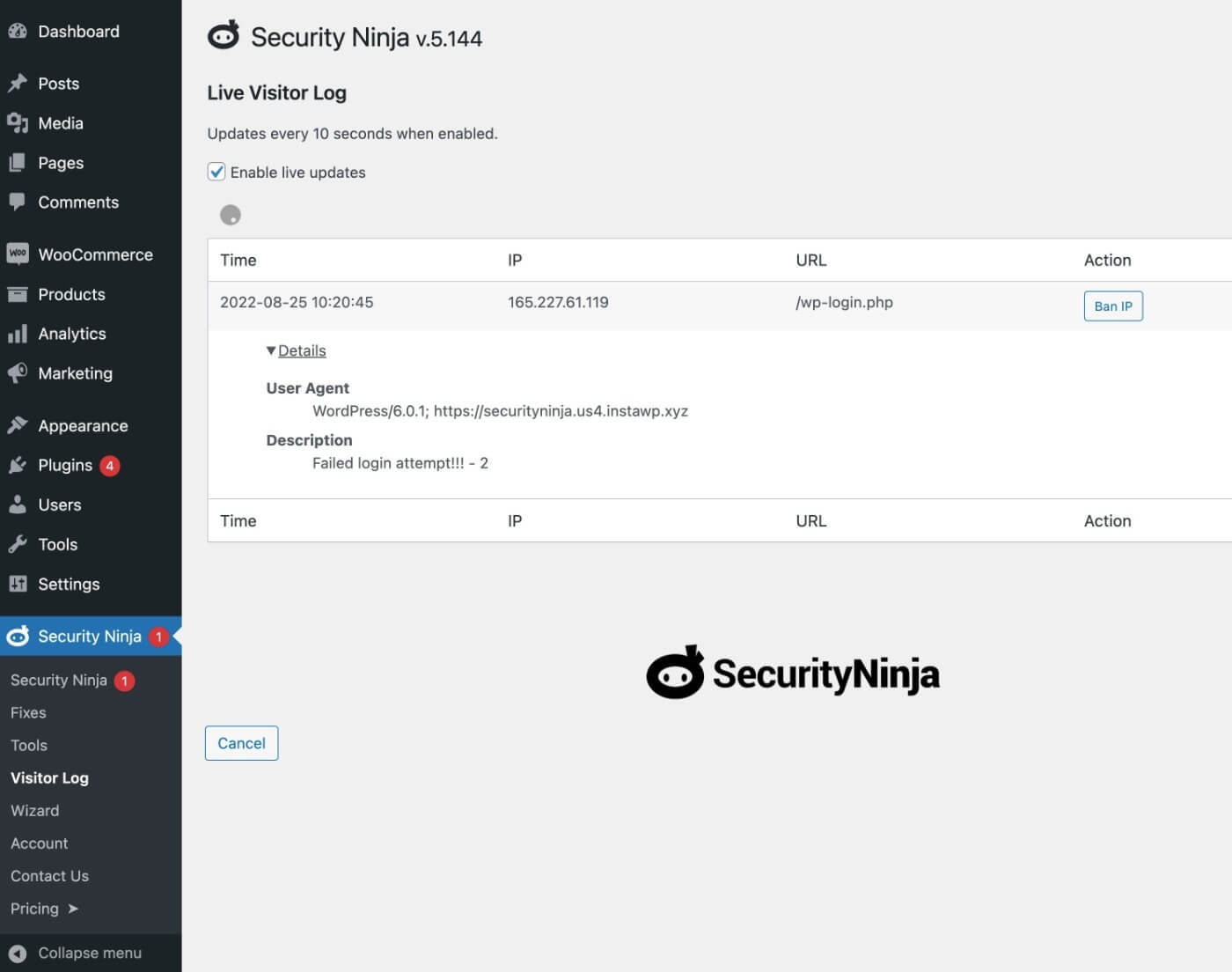Click the red badge on Security Ninja top menu
The width and height of the screenshot is (1232, 972).
point(158,637)
